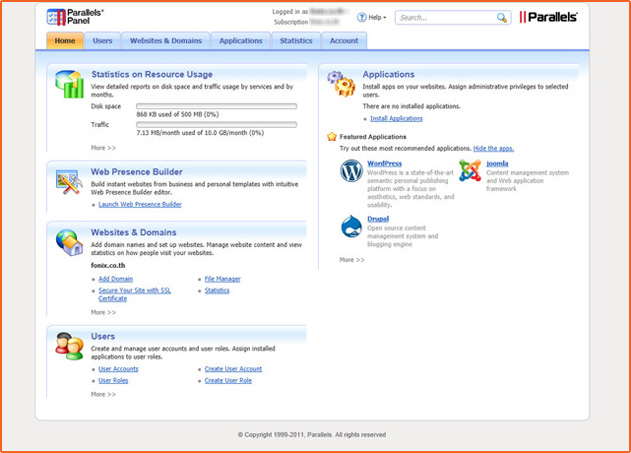631x453 pixels.
Task: Click the Applications gears icon
Action: click(x=341, y=84)
